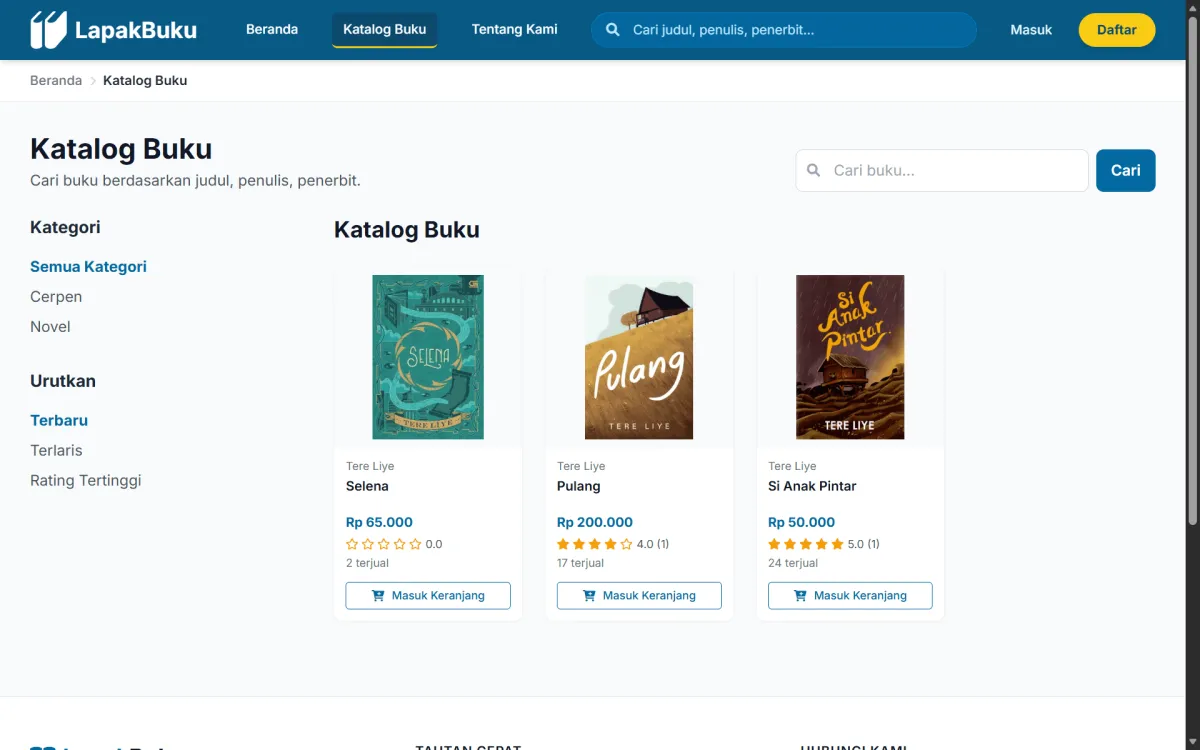Click the Selena book title
The width and height of the screenshot is (1200, 750).
367,486
